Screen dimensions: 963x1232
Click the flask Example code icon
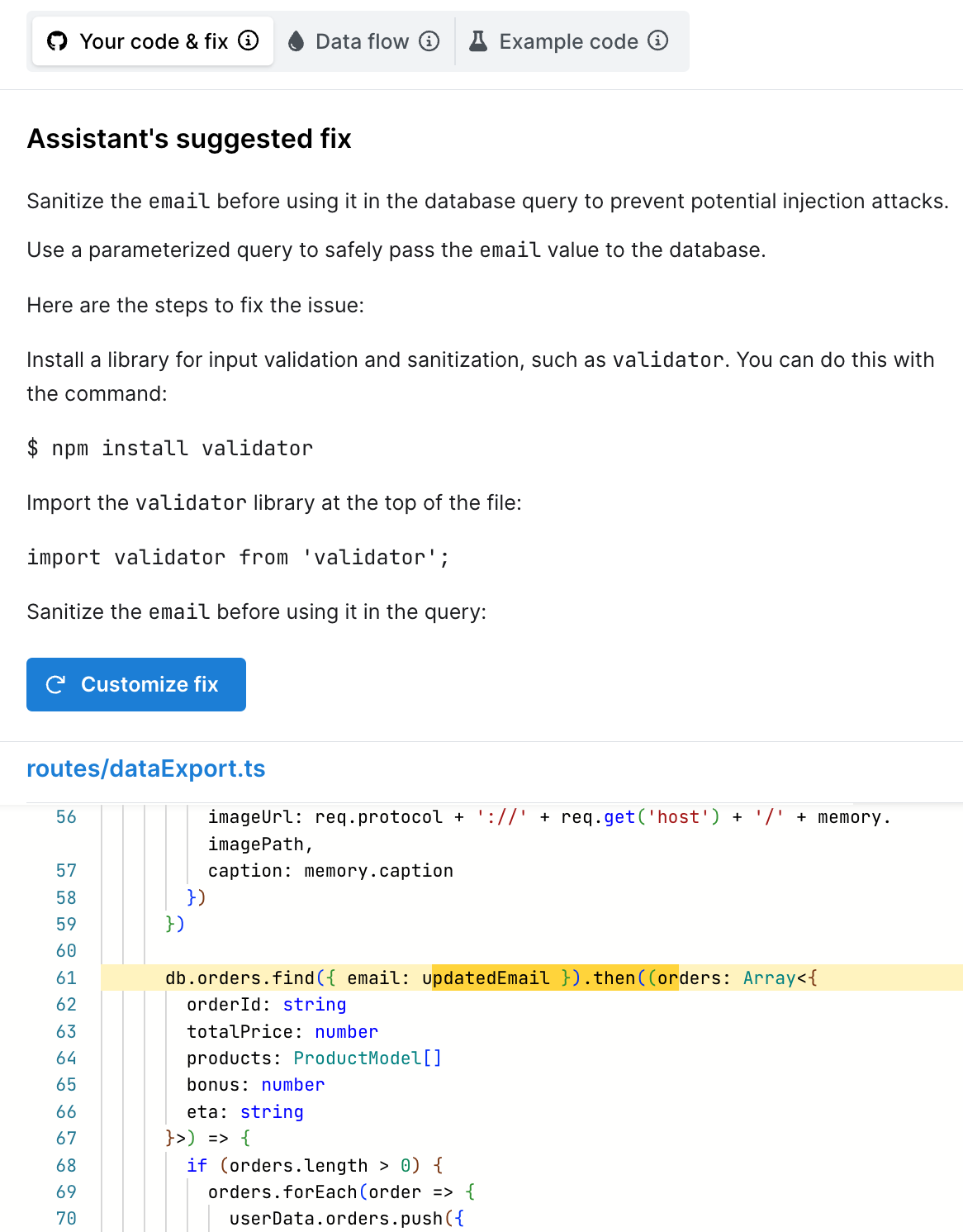[478, 41]
